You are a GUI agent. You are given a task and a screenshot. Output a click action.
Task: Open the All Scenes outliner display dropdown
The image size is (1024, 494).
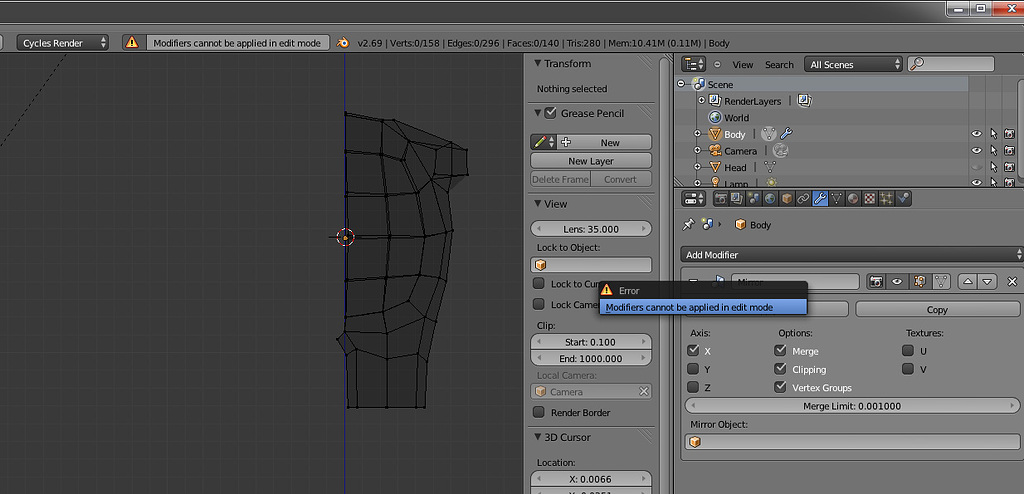[853, 64]
